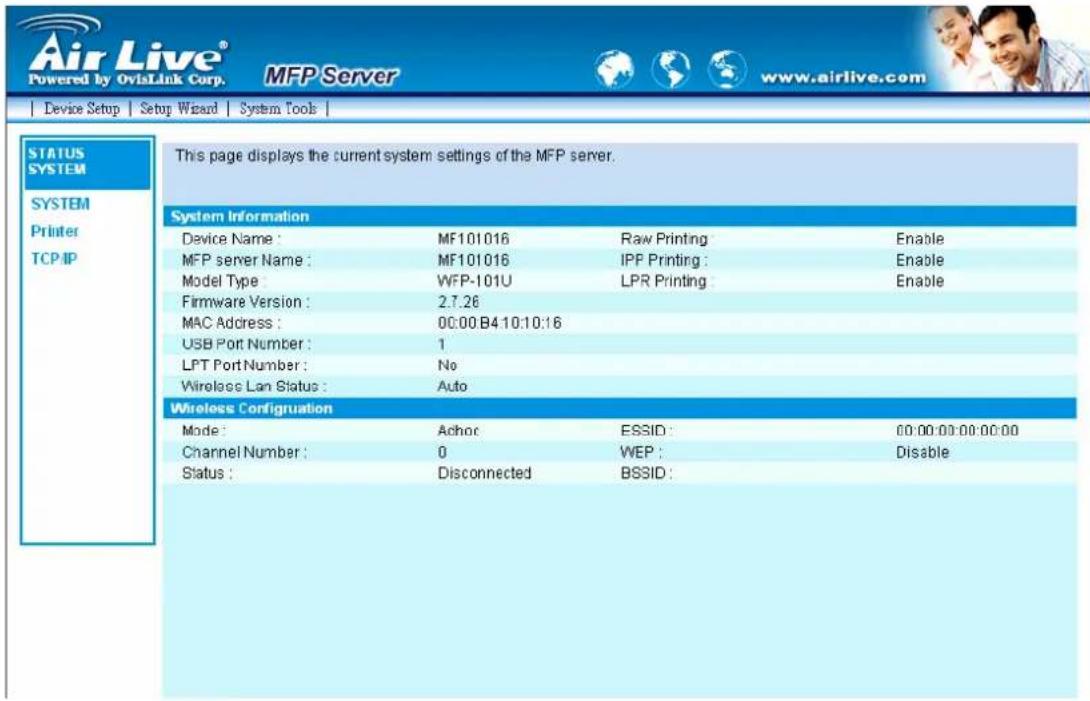Click the System Information section header
1090x701 pixels.
pyautogui.click(x=619, y=216)
